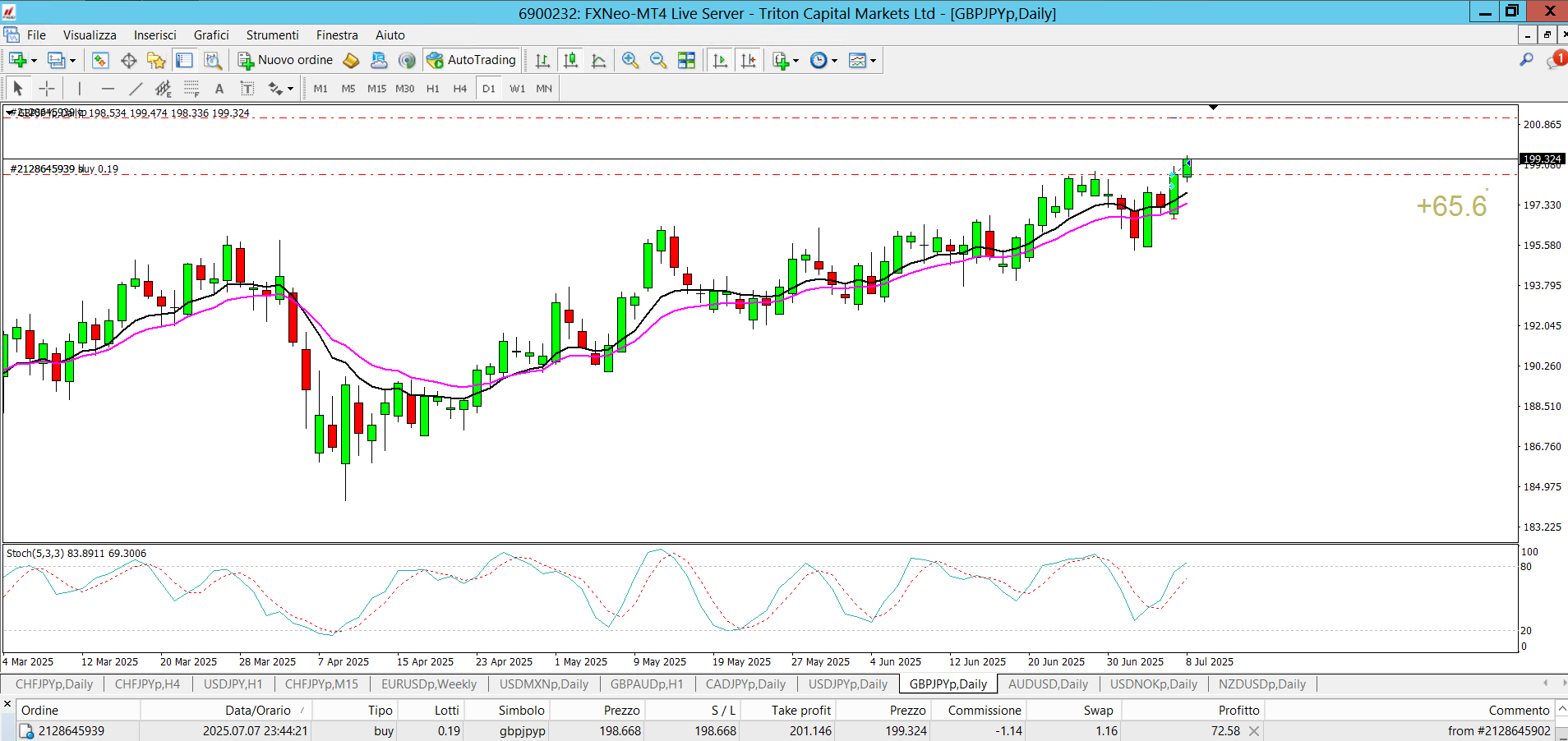Zoom in on the chart

coord(630,60)
